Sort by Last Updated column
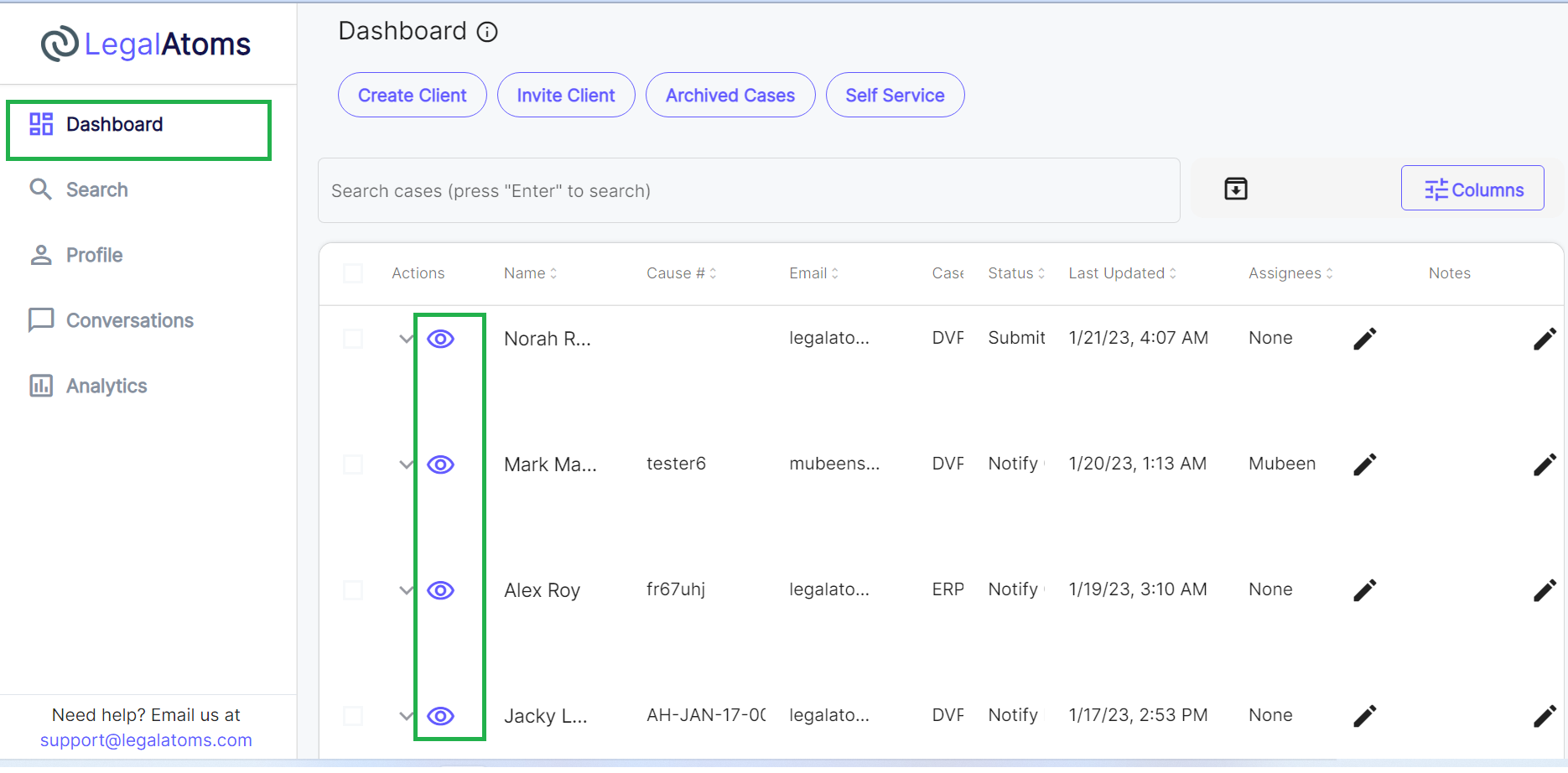Screen dimensions: 1568x773 (x=1123, y=273)
